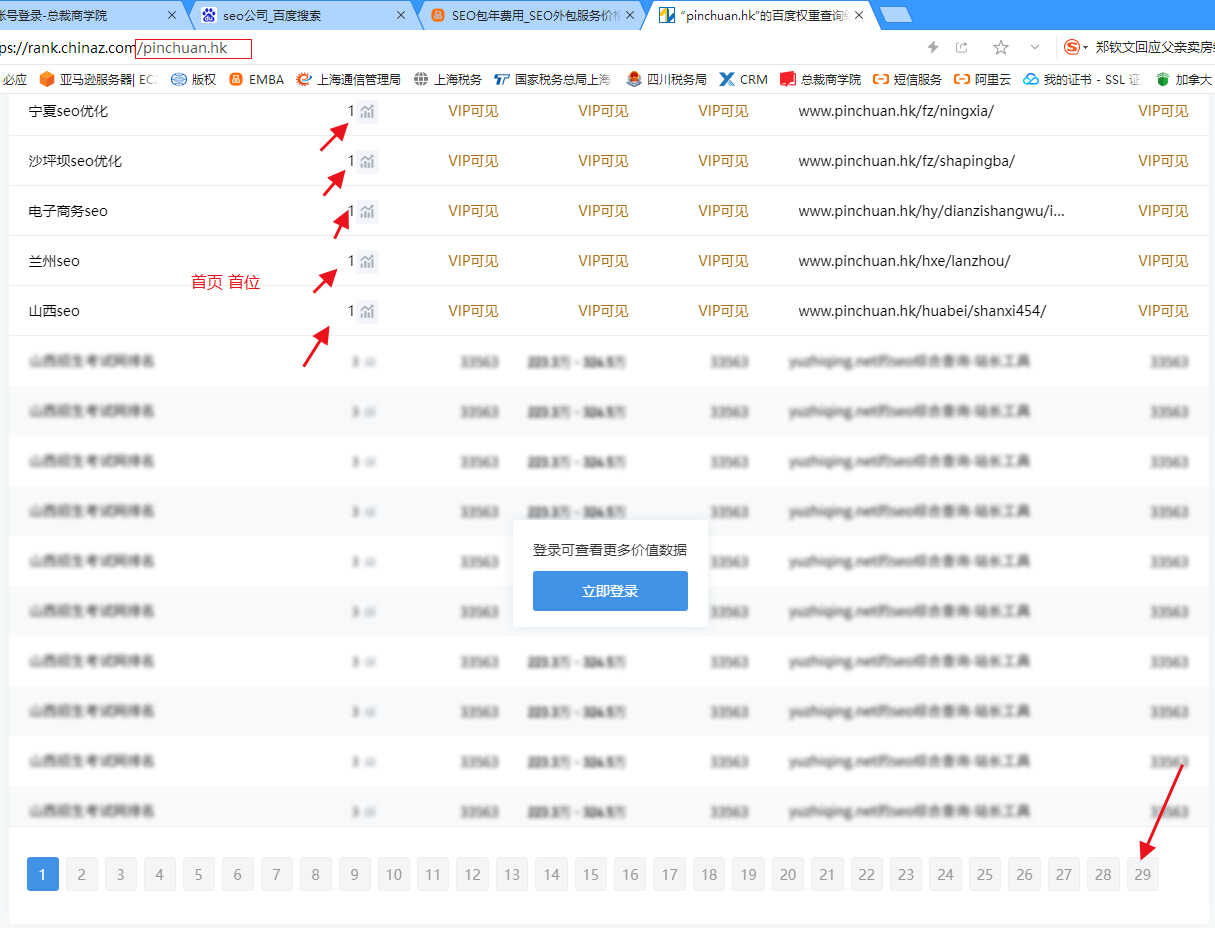Expand the dropdown arrow next to the star

[1034, 48]
